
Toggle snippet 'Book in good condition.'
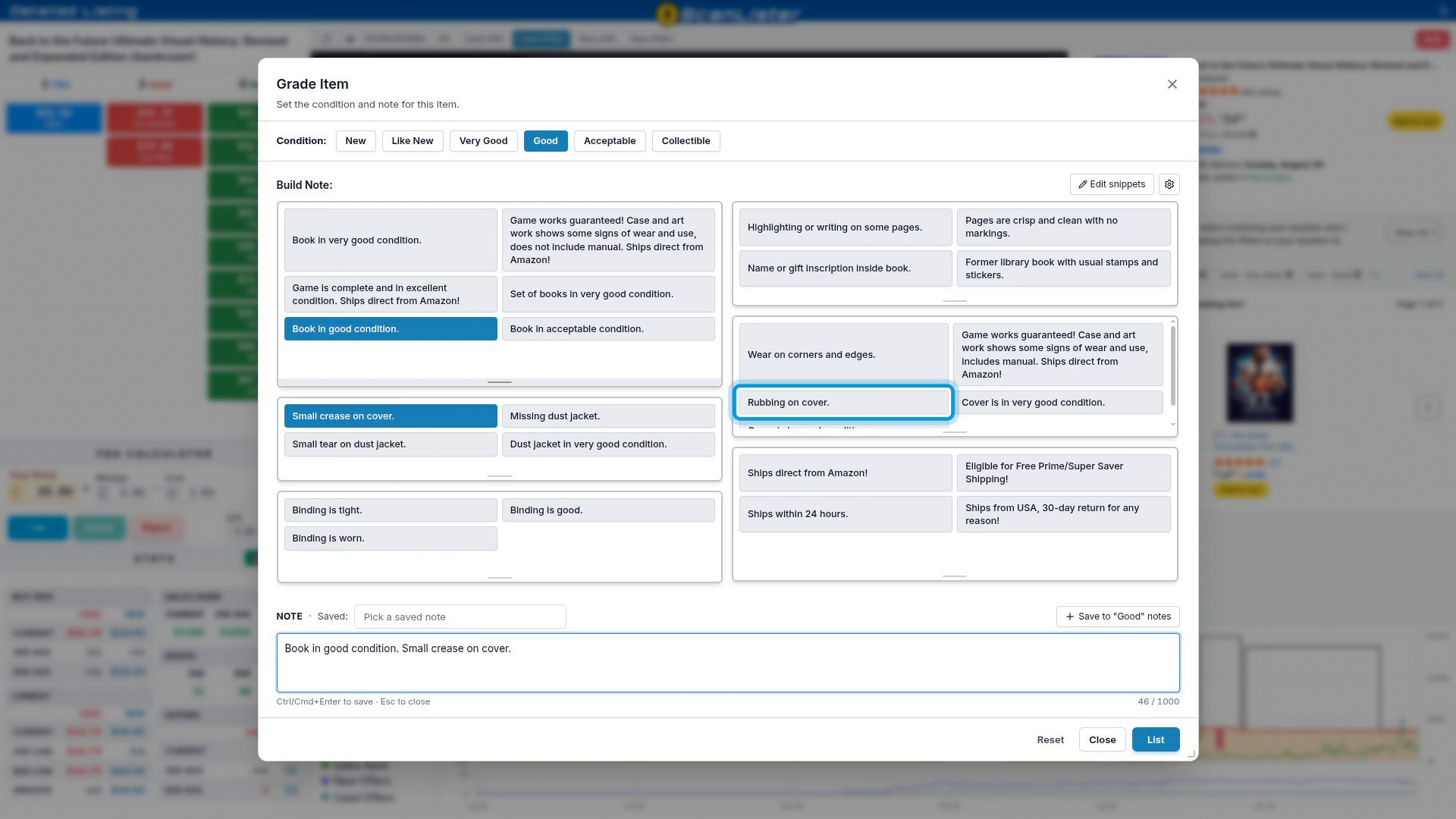tap(391, 329)
